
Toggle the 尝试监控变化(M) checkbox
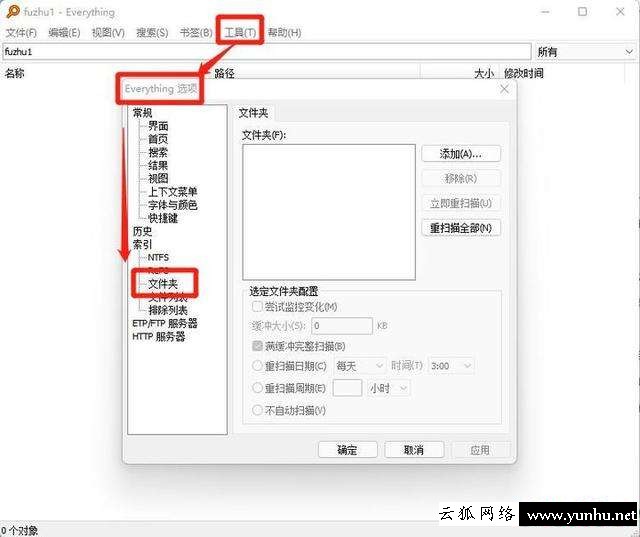pyautogui.click(x=257, y=306)
